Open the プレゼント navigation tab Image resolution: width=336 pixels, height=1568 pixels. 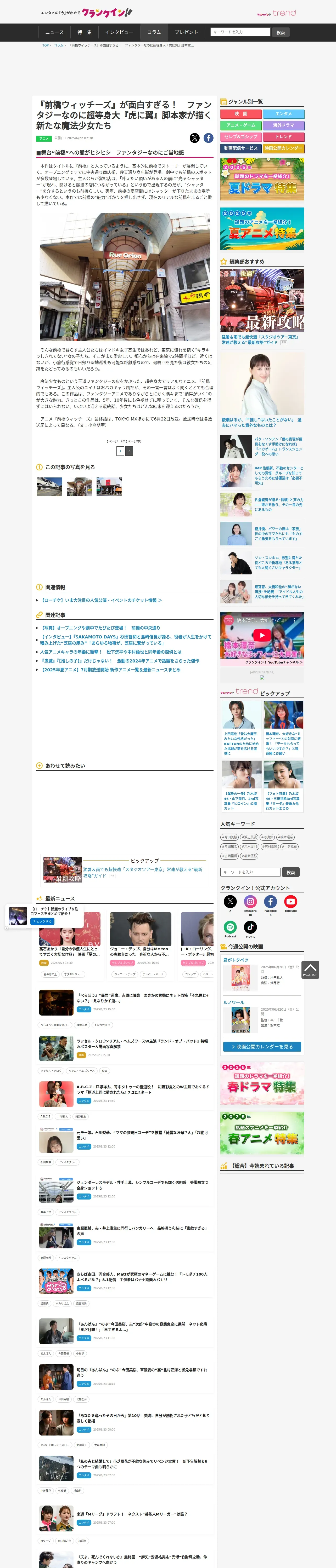186,32
